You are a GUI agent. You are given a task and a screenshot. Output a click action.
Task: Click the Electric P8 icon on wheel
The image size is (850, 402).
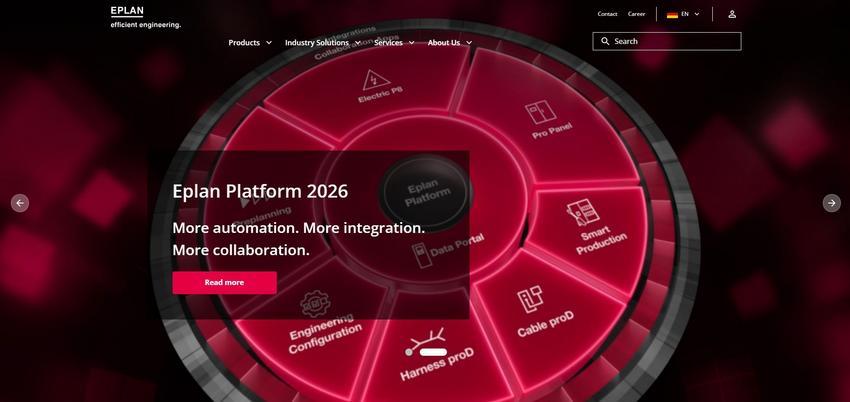pos(376,80)
